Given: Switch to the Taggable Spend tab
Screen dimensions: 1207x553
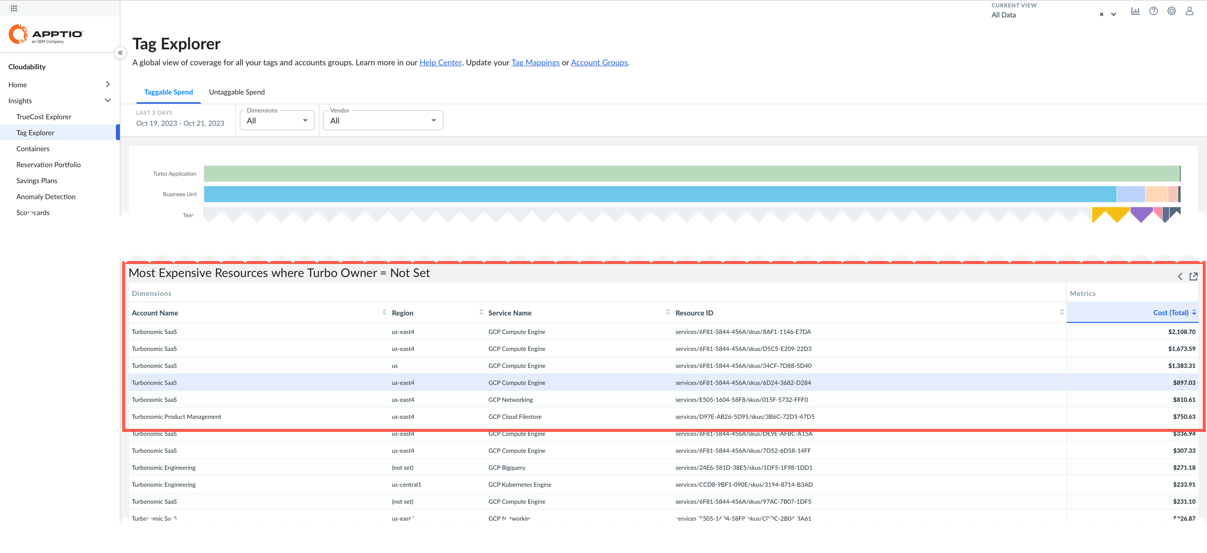Looking at the screenshot, I should pos(168,92).
